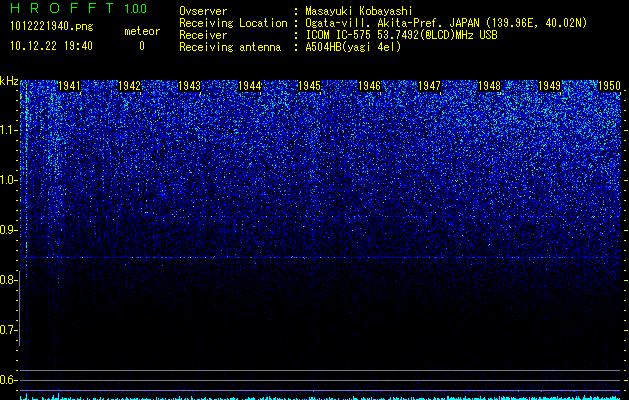Screen dimensions: 629x400
Task: Click the 0.7 kHz axis label
Action: [9, 330]
